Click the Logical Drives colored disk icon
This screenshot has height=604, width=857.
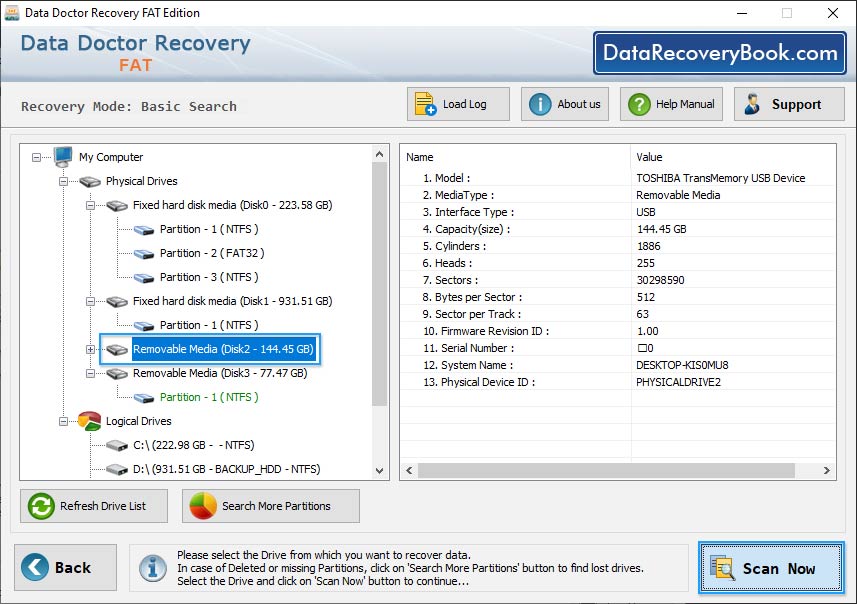[89, 421]
